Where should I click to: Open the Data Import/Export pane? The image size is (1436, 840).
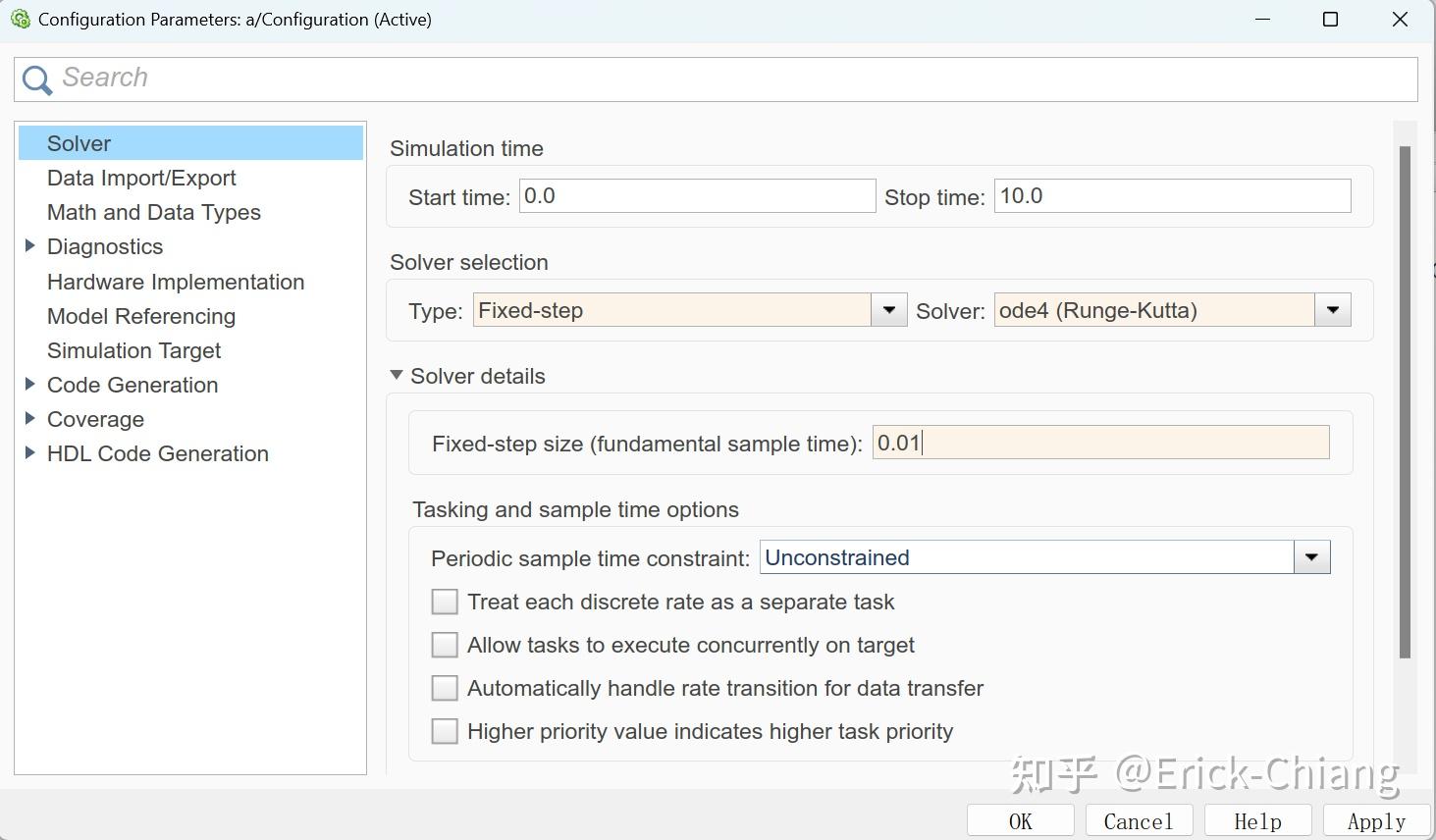tap(141, 178)
